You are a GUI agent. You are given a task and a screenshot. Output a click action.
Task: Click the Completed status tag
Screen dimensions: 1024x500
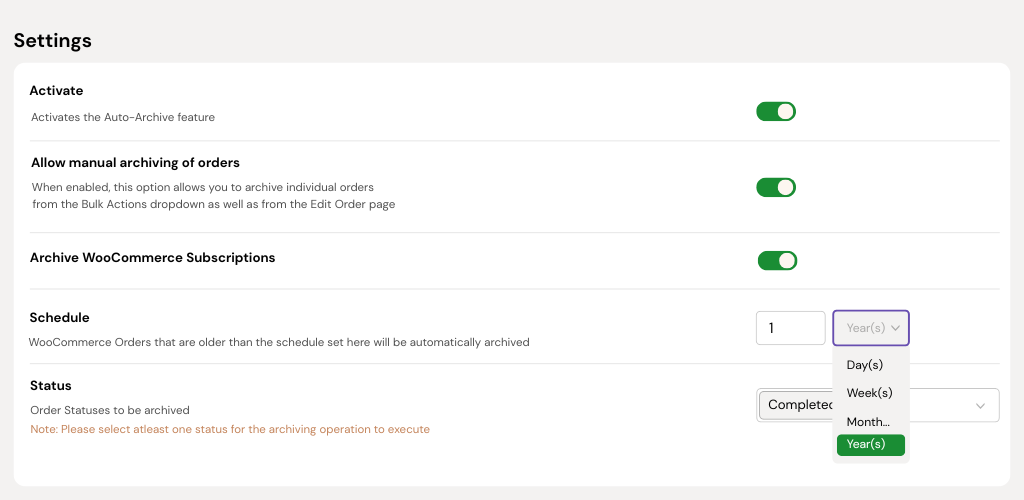tap(798, 405)
